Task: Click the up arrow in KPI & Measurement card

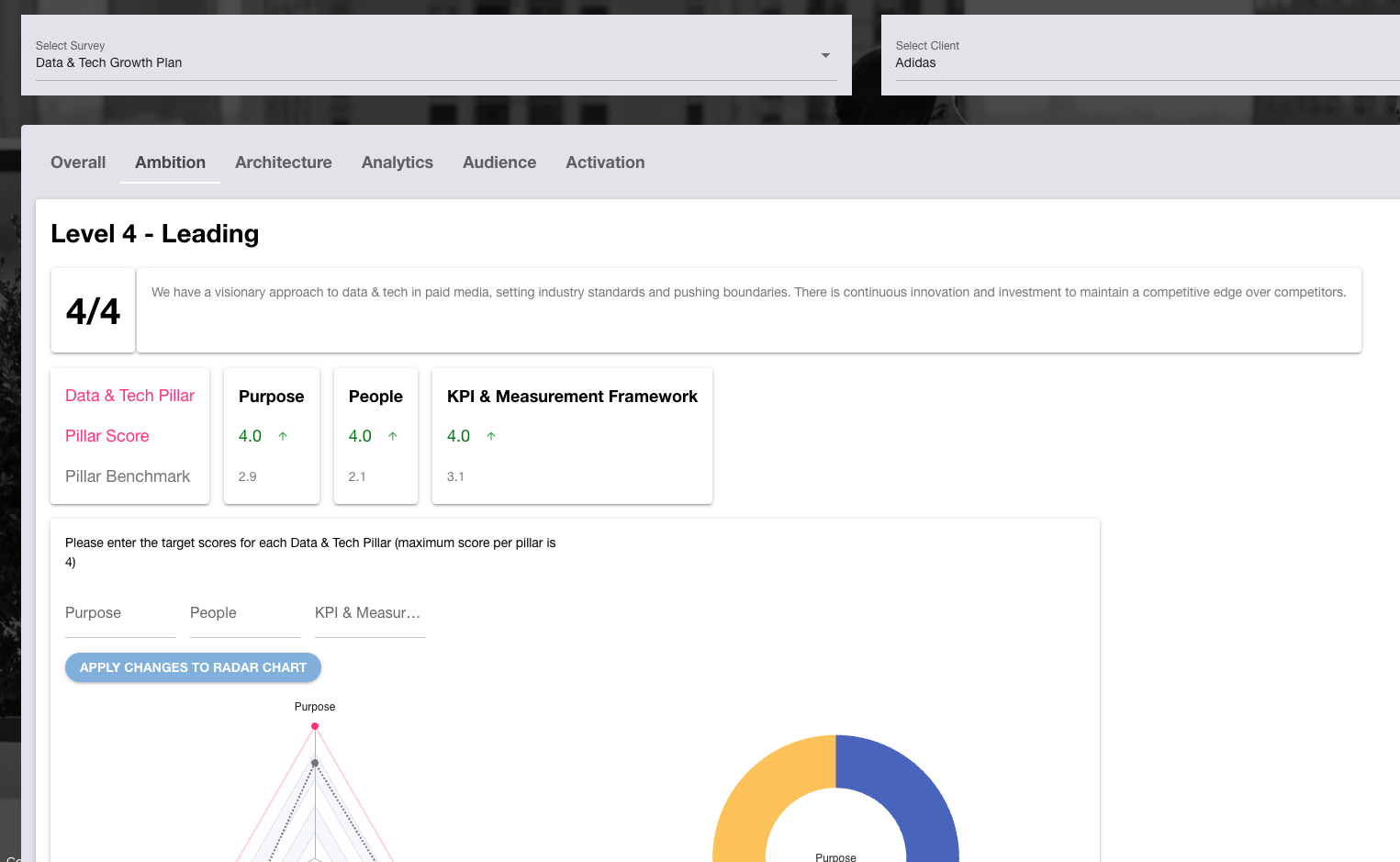Action: pos(491,436)
